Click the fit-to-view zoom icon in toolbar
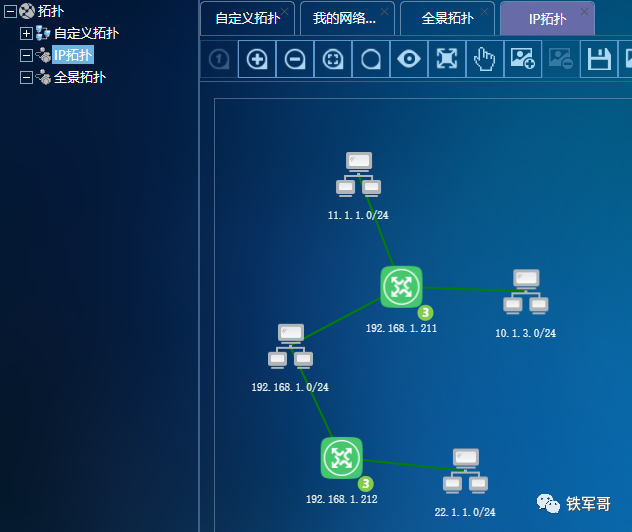 point(333,60)
